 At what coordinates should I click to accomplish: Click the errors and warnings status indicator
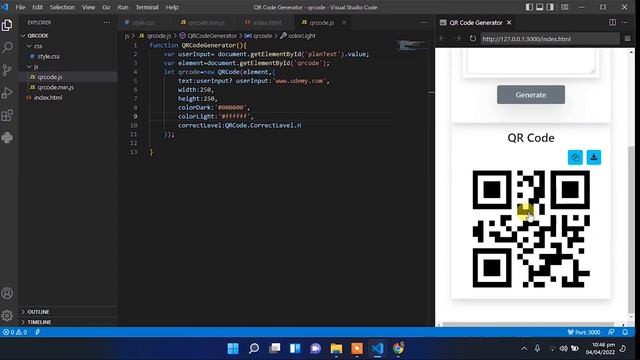[15, 332]
